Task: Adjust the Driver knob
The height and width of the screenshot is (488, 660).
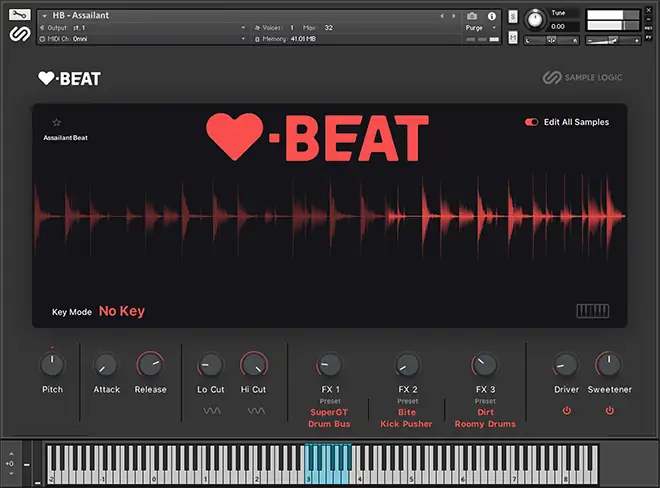Action: coord(566,365)
